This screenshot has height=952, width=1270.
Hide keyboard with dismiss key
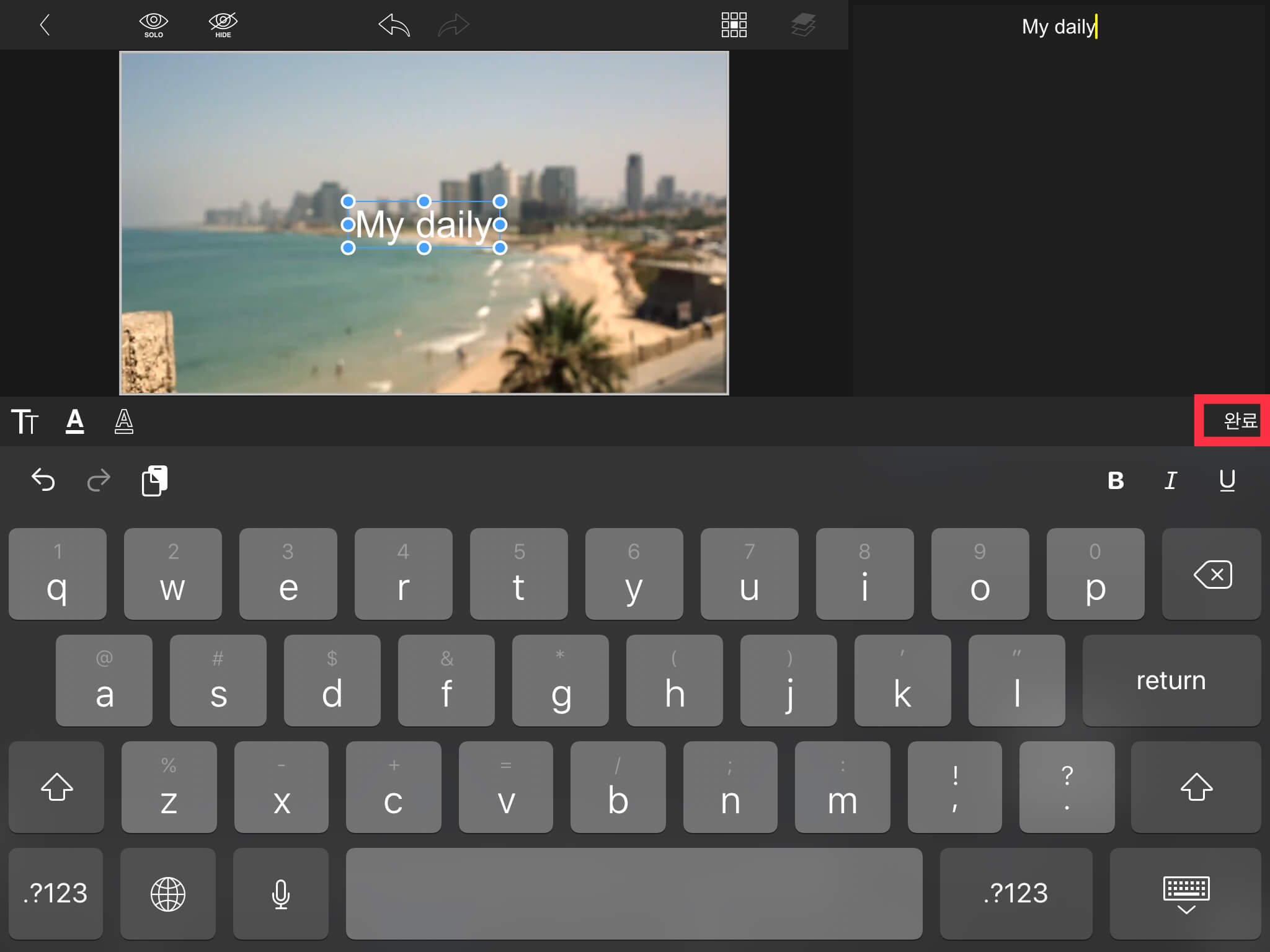1186,894
